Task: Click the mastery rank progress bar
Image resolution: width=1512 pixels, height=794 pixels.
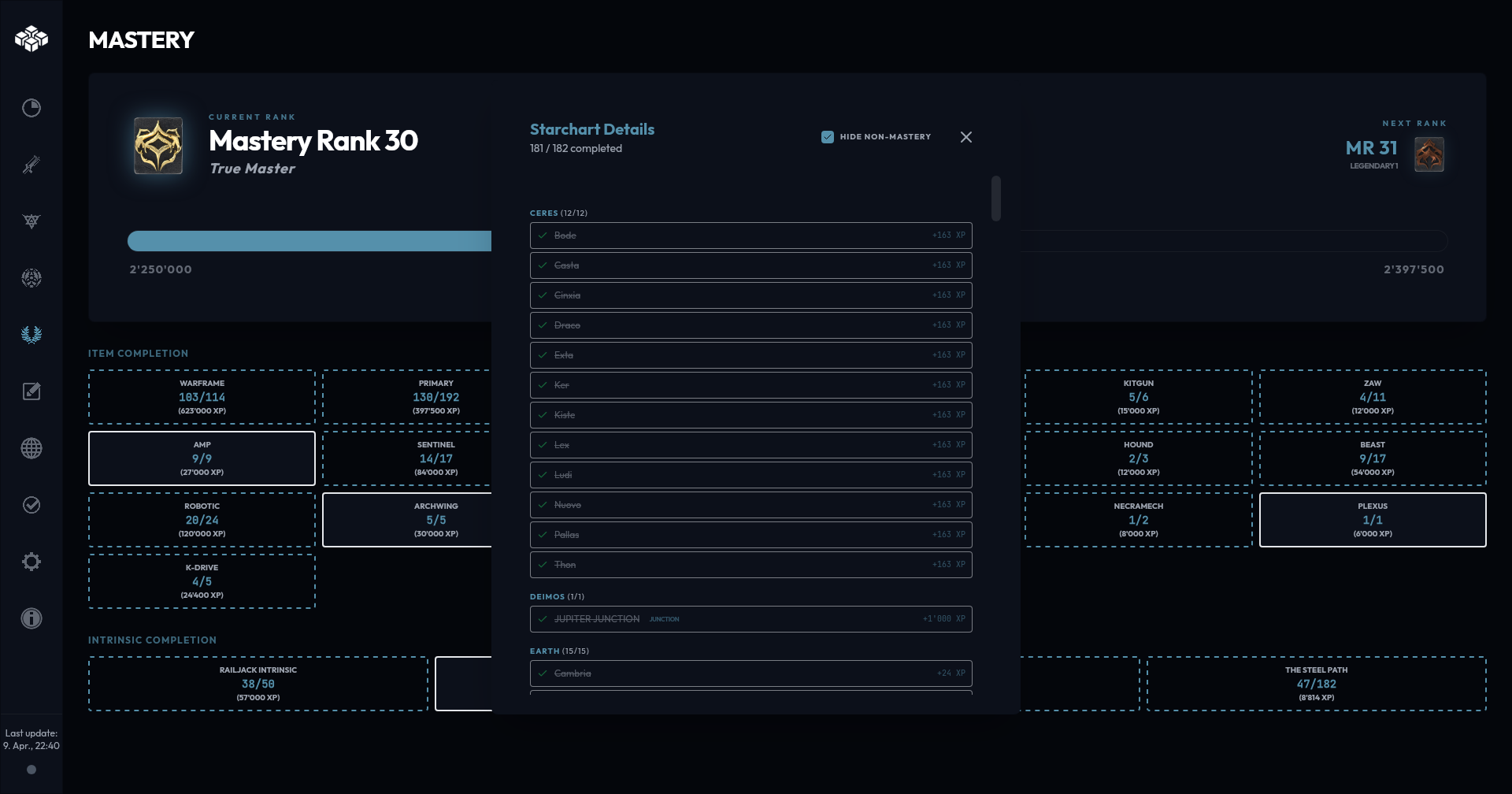Action: point(309,241)
